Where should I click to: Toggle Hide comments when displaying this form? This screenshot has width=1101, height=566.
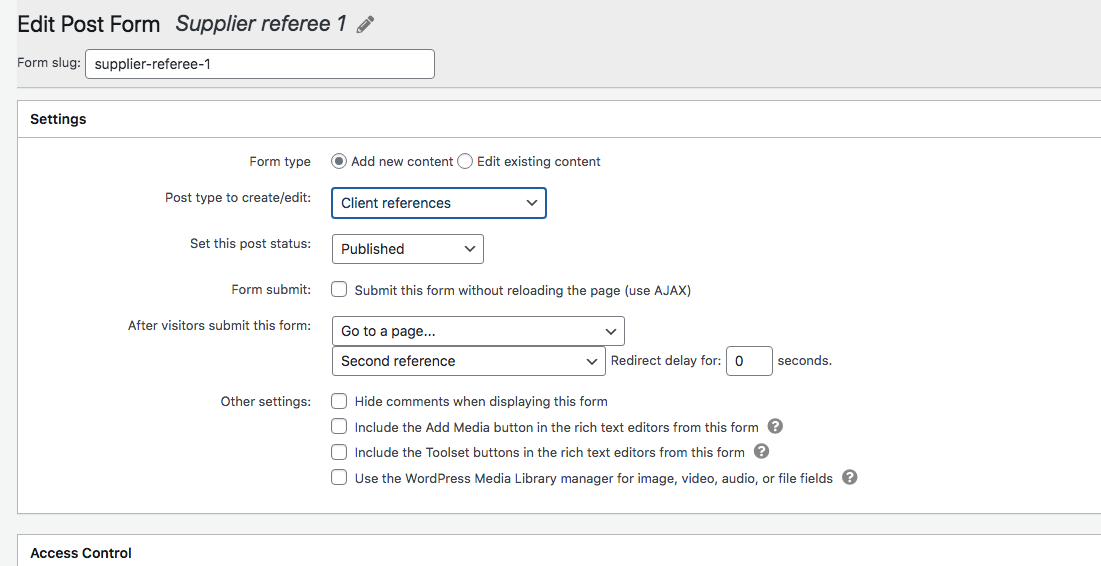click(339, 401)
